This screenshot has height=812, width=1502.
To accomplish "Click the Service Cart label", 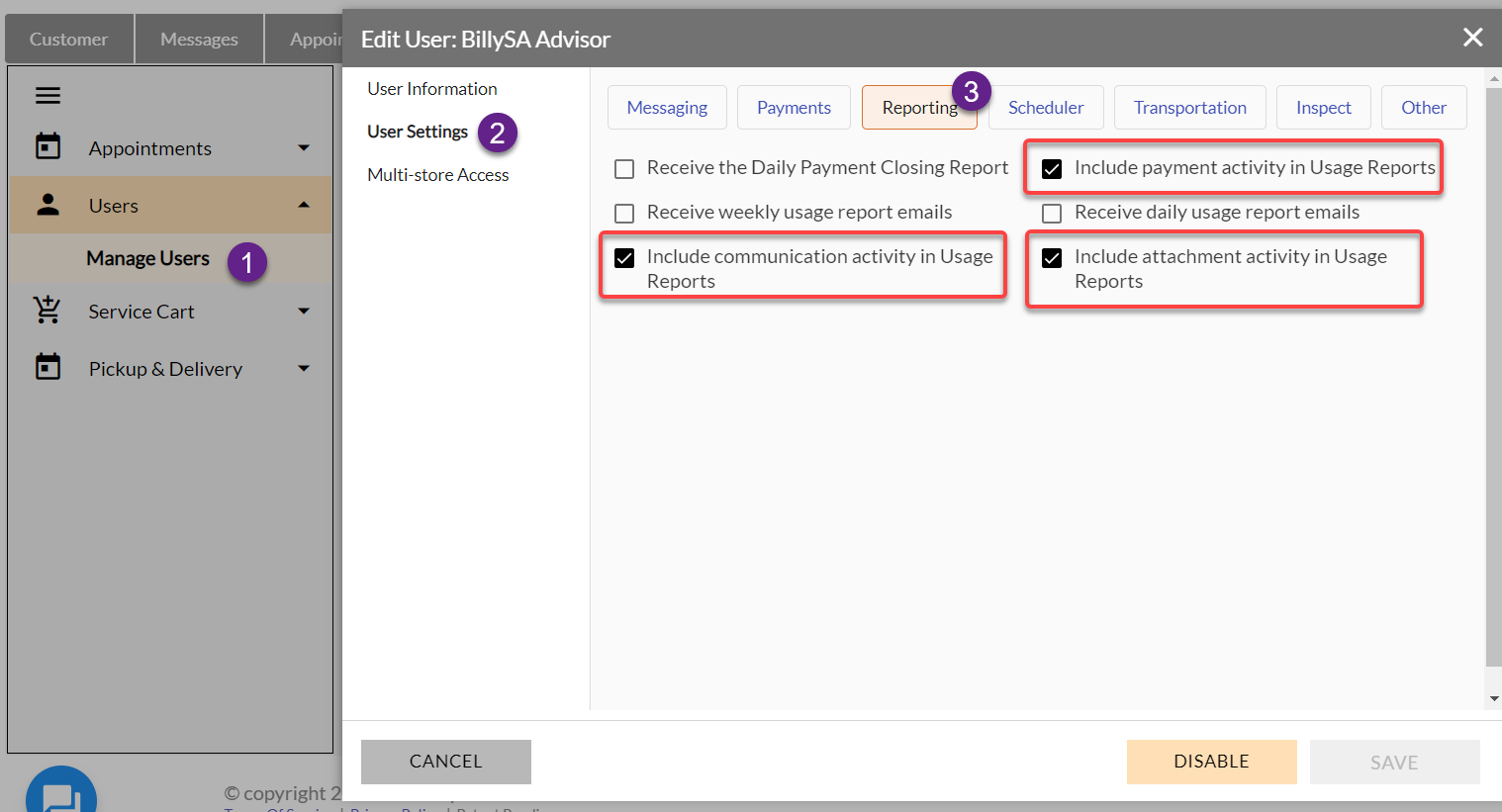I will (141, 312).
